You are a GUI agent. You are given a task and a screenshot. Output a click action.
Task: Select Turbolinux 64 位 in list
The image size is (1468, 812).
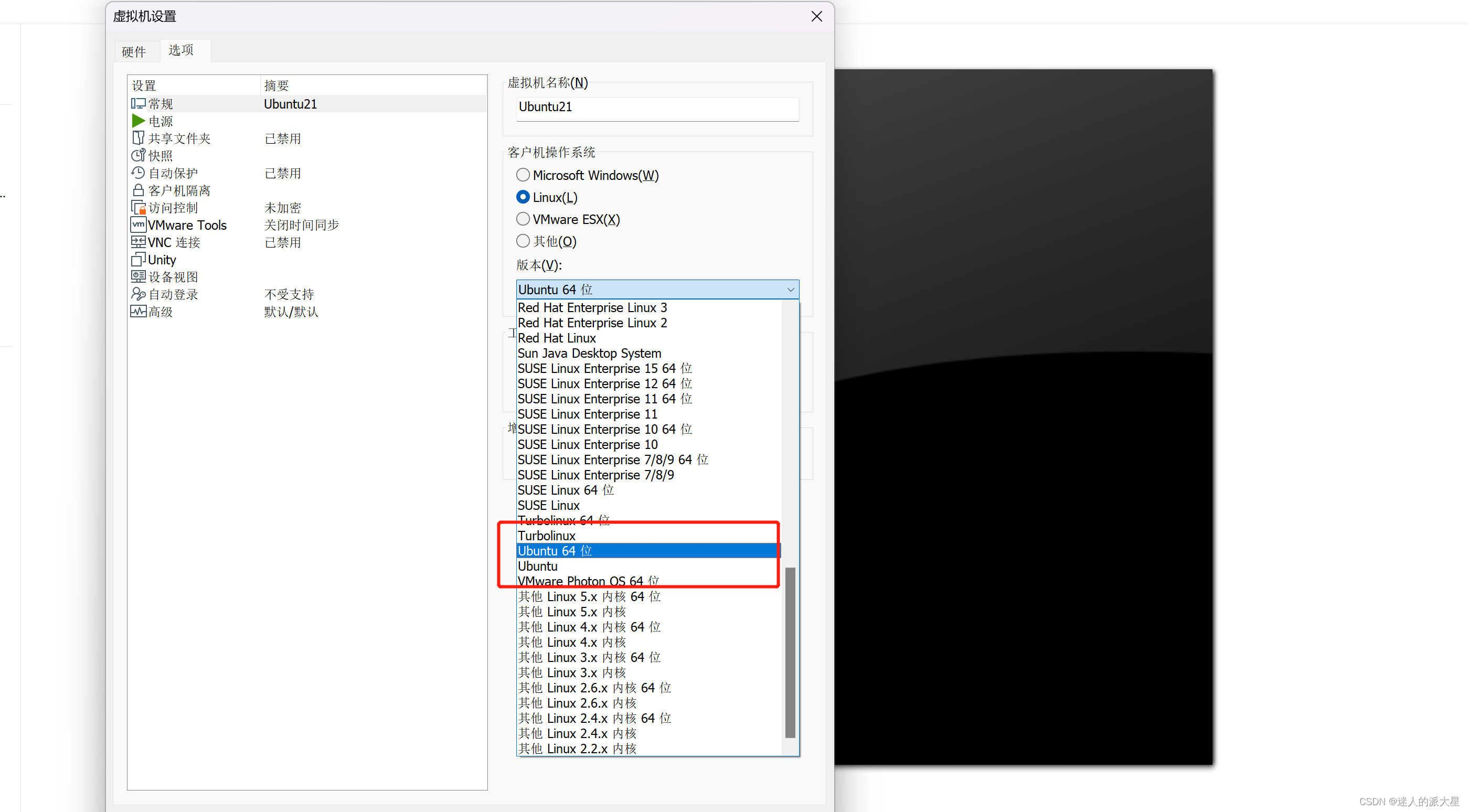(649, 520)
